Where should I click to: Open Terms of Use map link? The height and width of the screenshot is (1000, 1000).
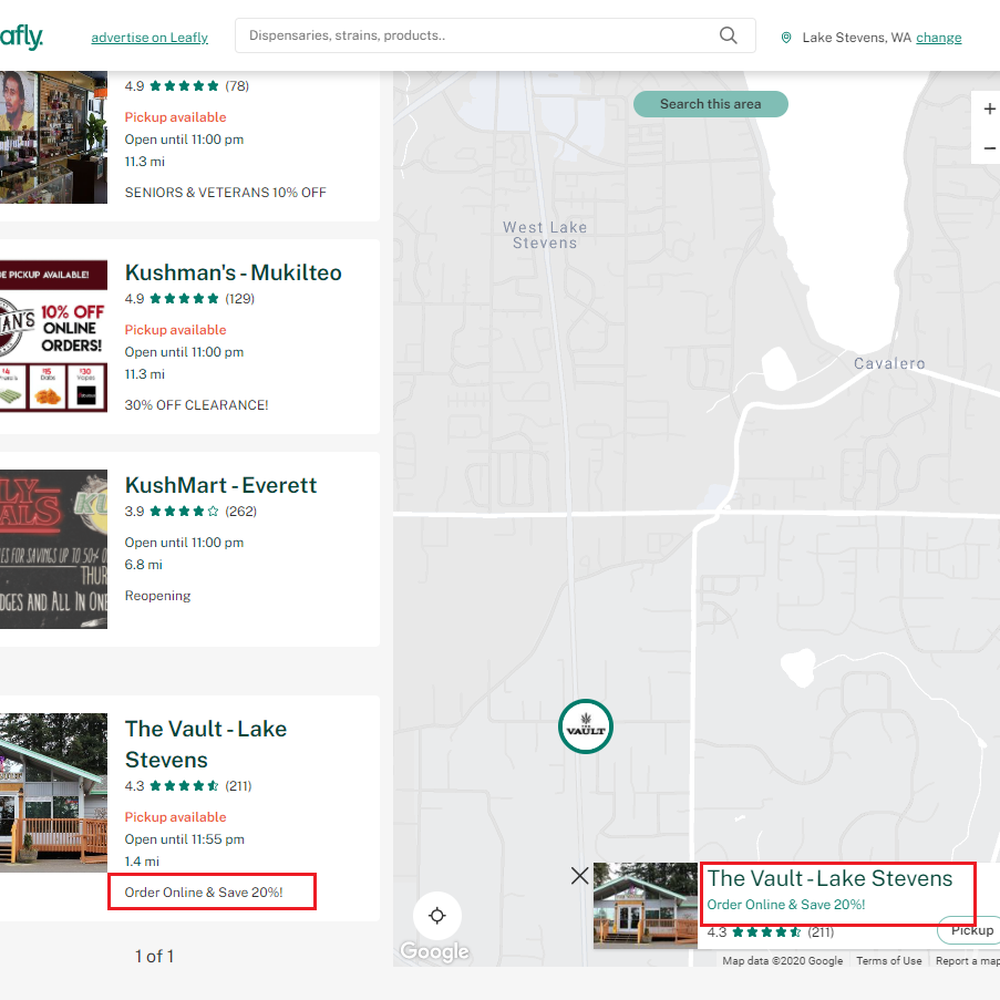[888, 960]
